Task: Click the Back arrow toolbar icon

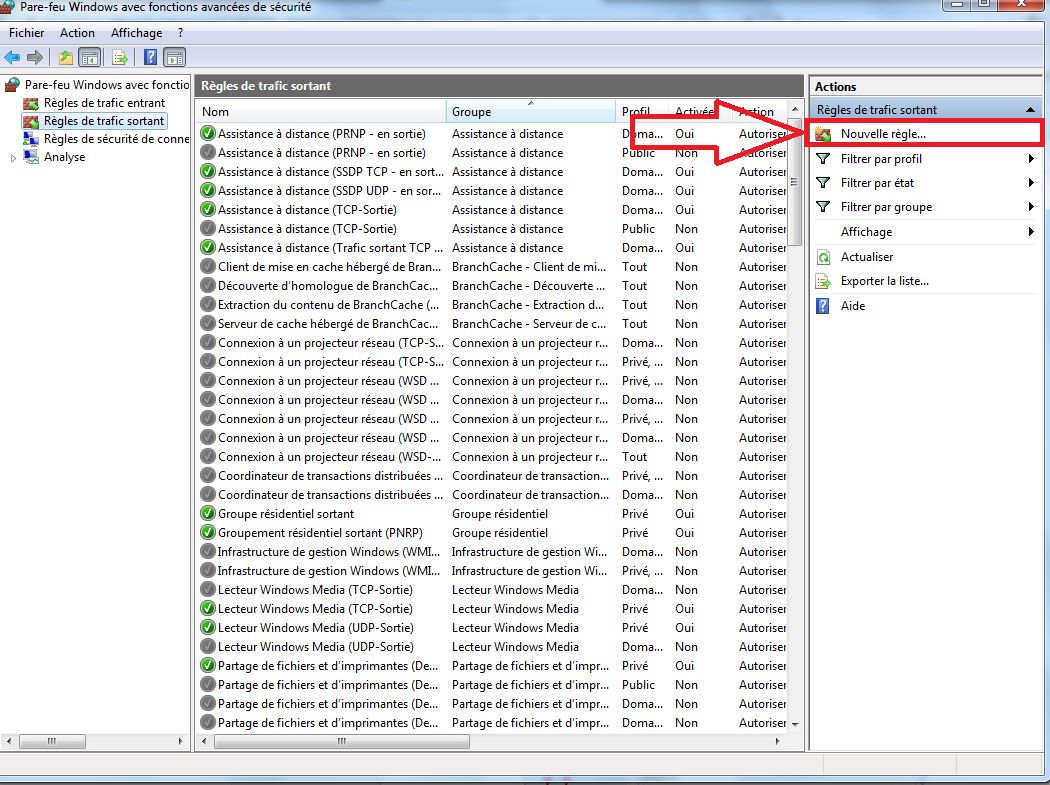Action: pos(12,58)
